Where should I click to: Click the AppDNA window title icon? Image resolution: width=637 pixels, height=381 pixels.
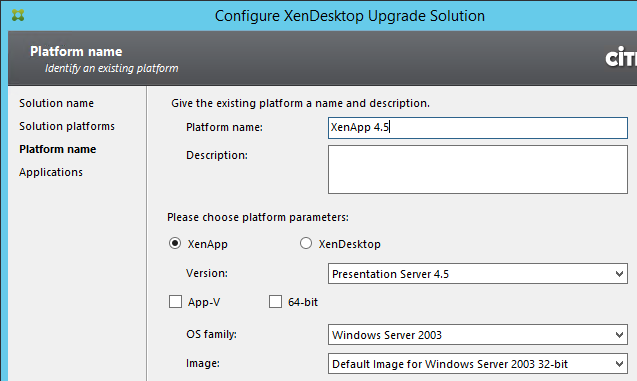click(x=18, y=15)
